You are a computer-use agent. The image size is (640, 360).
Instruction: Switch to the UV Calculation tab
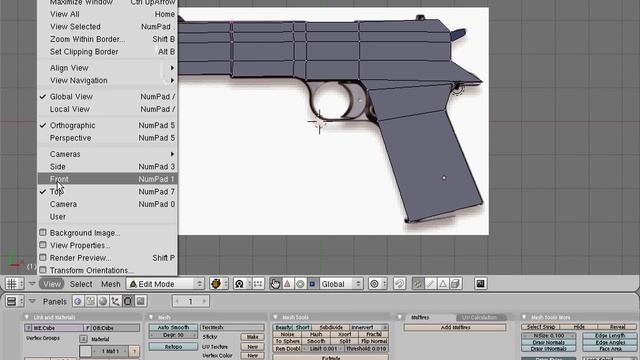480,317
